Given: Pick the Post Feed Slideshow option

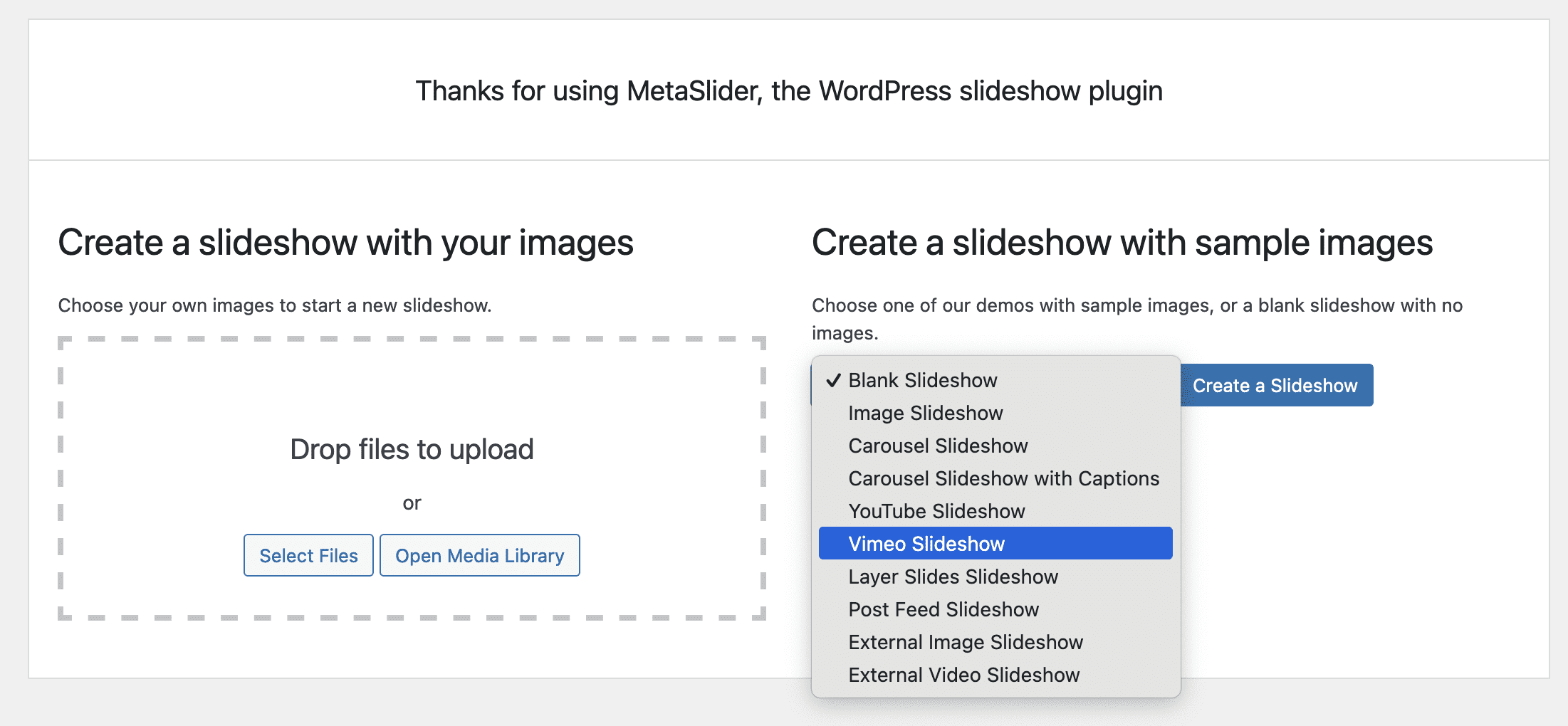Looking at the screenshot, I should pos(944,609).
